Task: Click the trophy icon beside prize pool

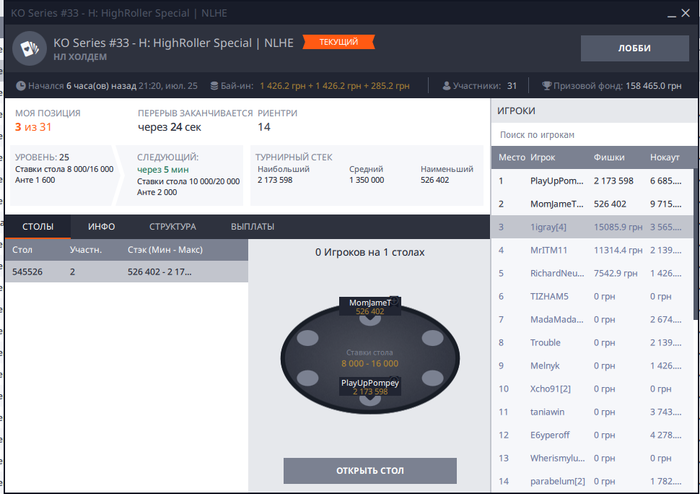Action: point(546,86)
